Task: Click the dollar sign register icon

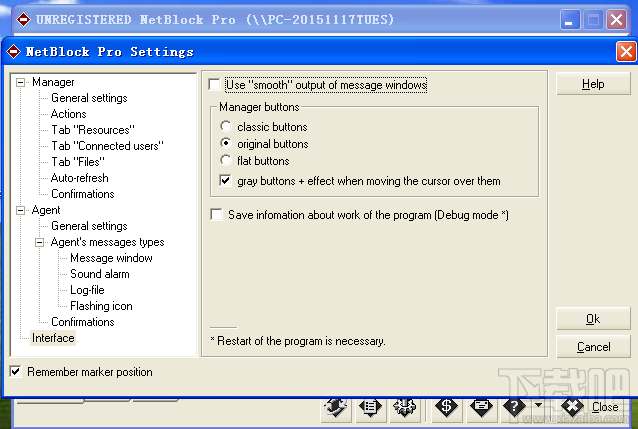Action: (x=446, y=407)
